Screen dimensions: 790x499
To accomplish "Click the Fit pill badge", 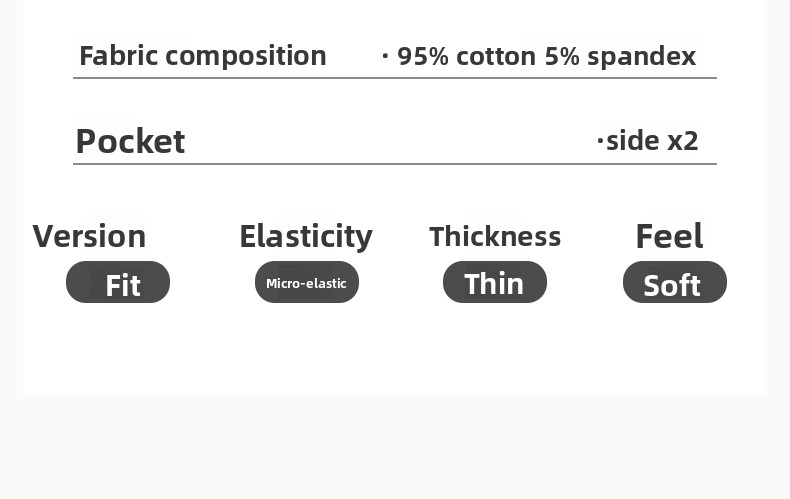I will (x=118, y=283).
